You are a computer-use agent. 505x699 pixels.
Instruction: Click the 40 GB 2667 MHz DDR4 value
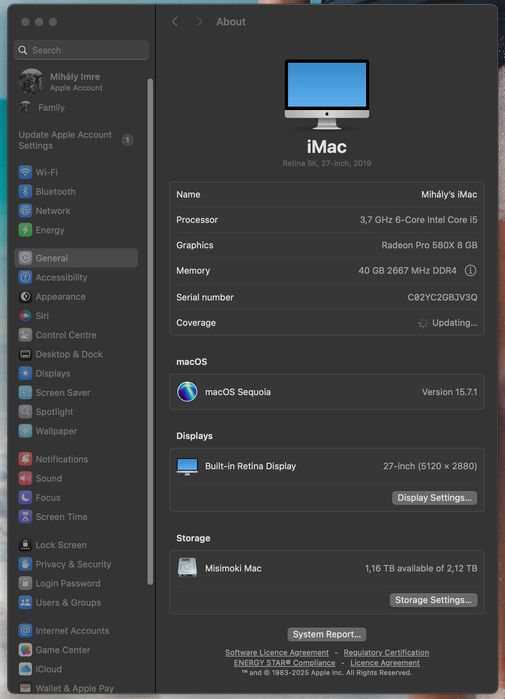click(x=407, y=271)
